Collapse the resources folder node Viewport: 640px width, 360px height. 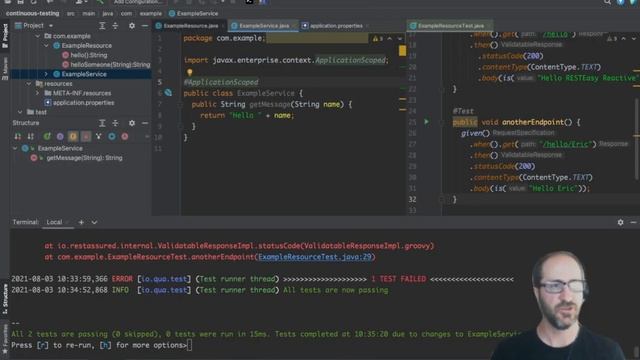click(29, 84)
